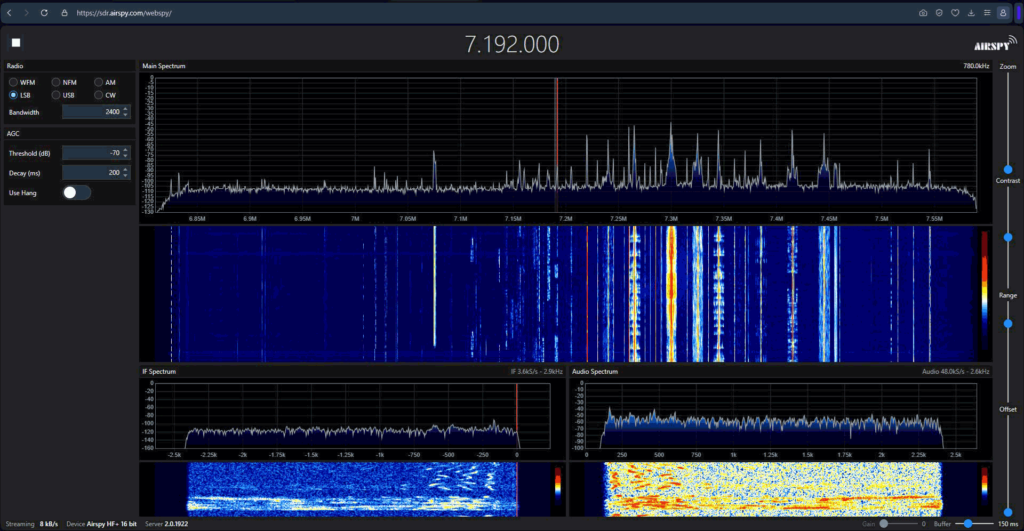Go forward using browser forward arrow
Screen dimensions: 1024x531
click(26, 12)
